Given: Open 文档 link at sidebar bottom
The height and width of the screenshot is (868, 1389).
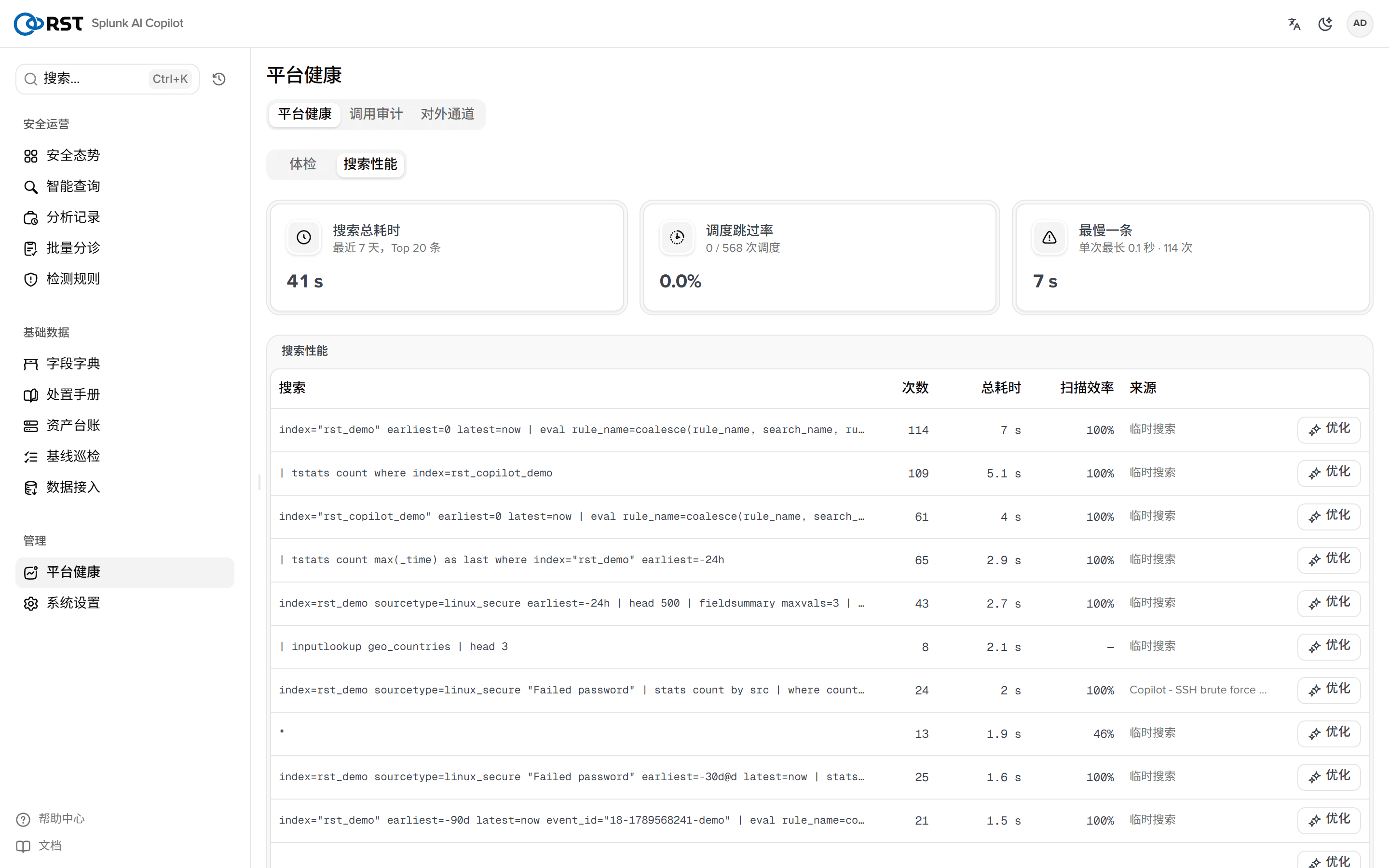Looking at the screenshot, I should click(39, 846).
